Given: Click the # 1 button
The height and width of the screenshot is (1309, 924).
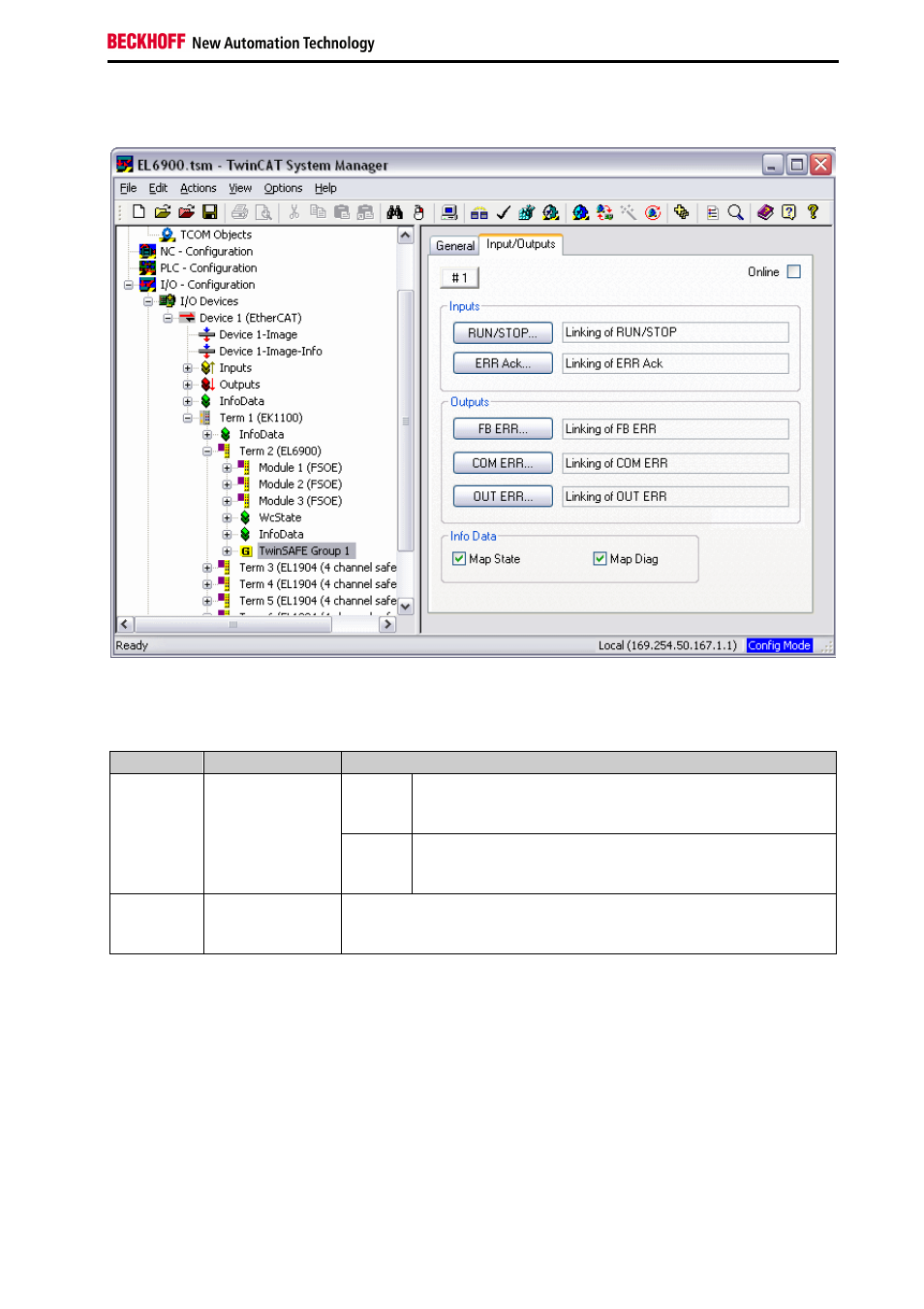Looking at the screenshot, I should coord(460,278).
